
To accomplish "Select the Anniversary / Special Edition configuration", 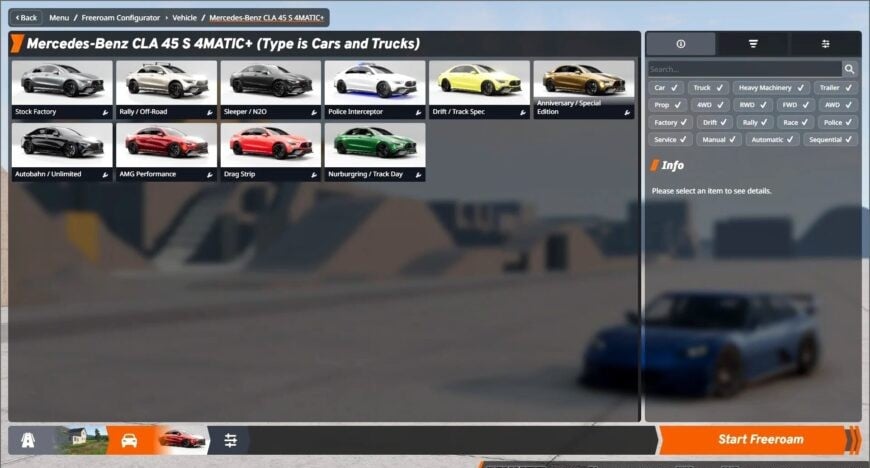I will pyautogui.click(x=584, y=89).
